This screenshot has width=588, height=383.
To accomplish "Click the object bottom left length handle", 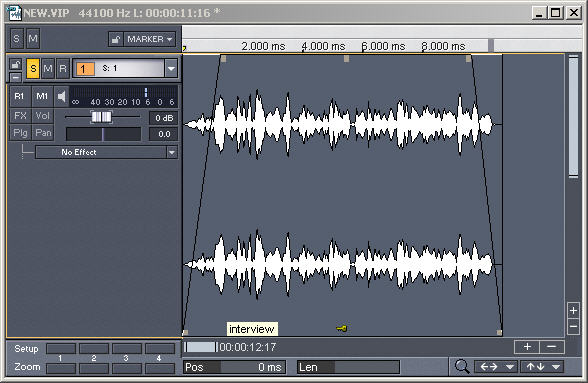I will (185, 332).
